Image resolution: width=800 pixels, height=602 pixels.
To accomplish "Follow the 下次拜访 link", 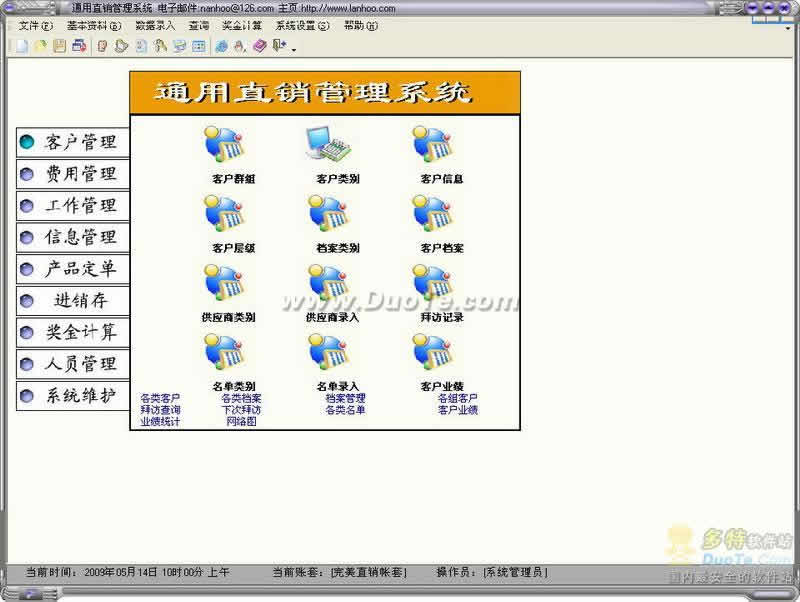I will pos(241,410).
